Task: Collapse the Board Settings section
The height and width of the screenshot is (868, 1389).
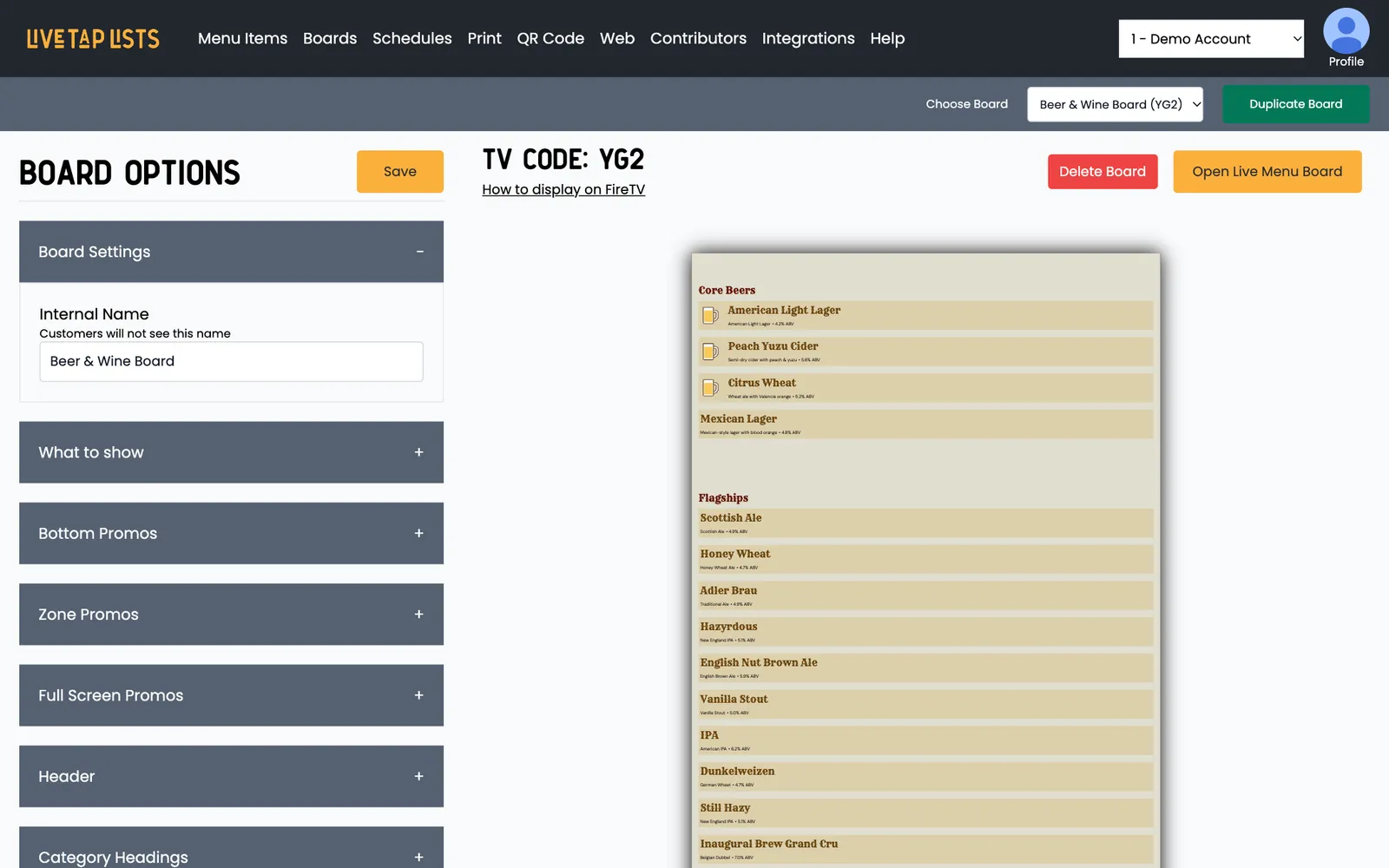Action: [x=231, y=252]
